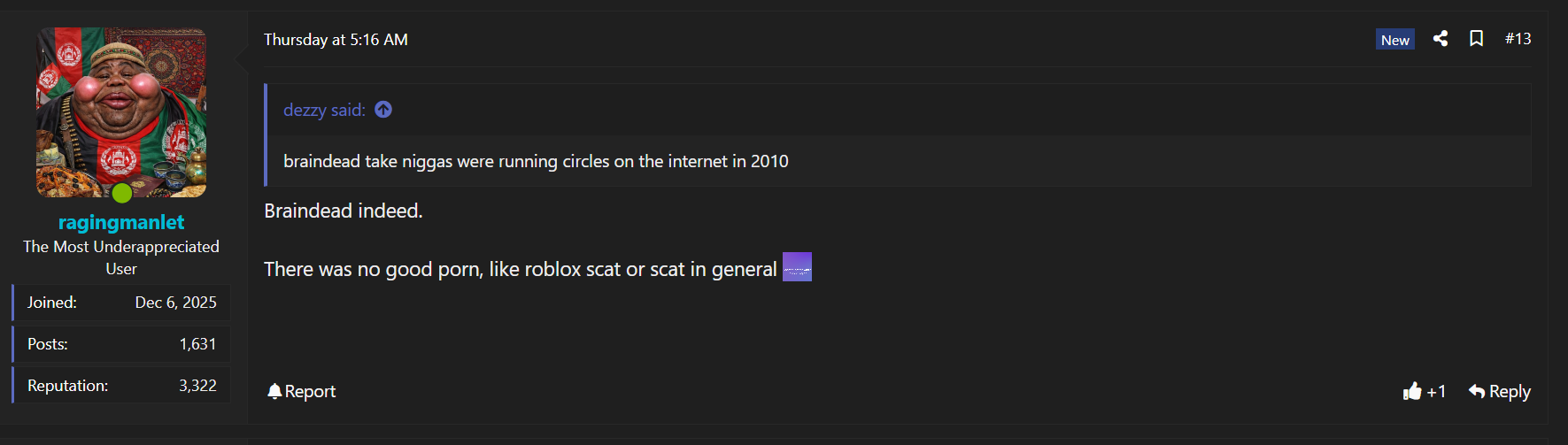Open the ragingmanlet avatar image
Image resolution: width=1568 pixels, height=445 pixels.
pyautogui.click(x=121, y=111)
